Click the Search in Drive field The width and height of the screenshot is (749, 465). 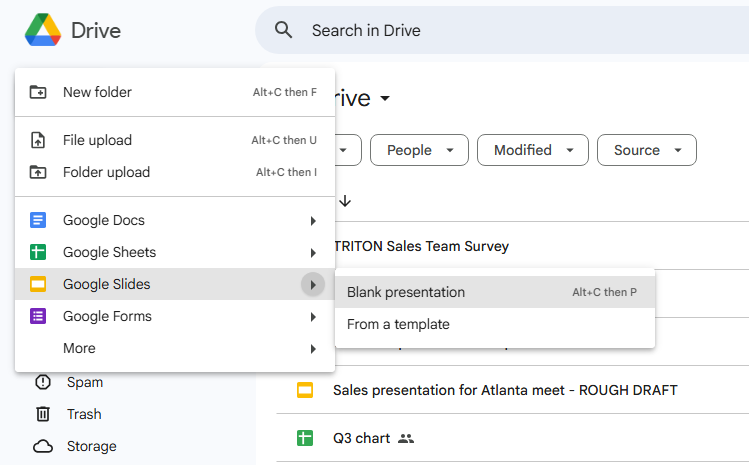(x=502, y=30)
